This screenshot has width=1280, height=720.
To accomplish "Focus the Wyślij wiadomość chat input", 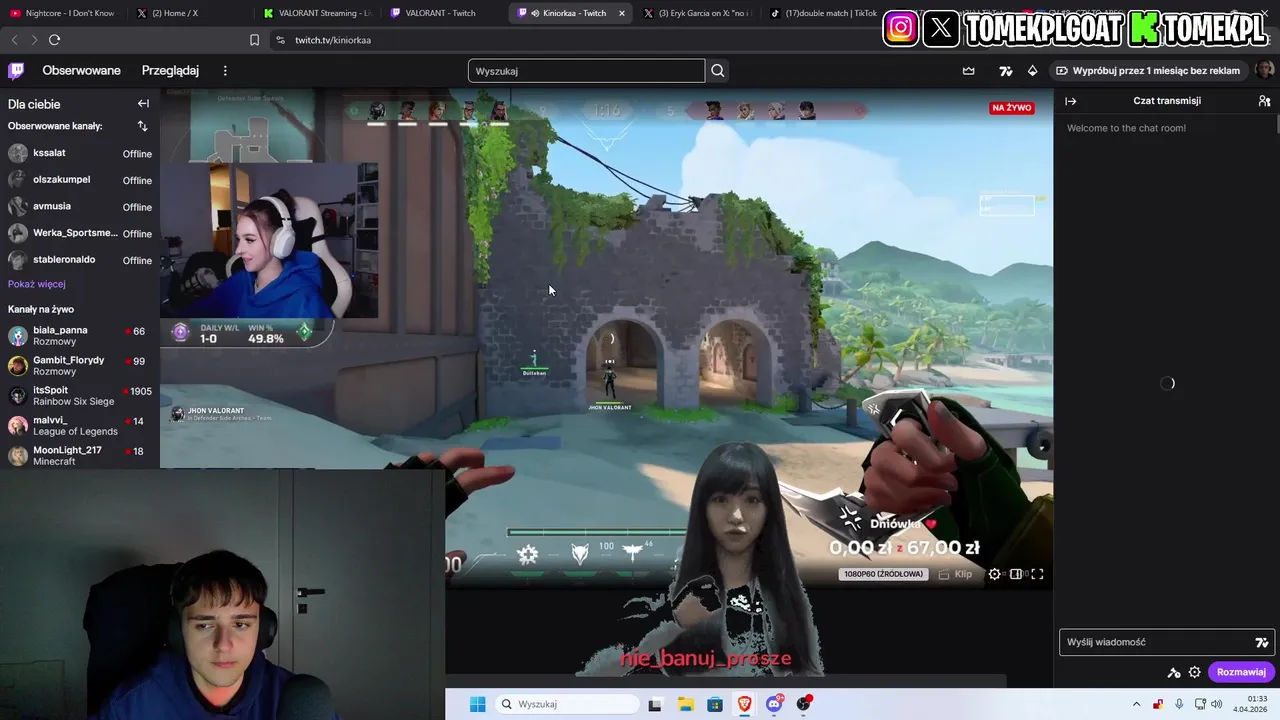I will (1155, 642).
